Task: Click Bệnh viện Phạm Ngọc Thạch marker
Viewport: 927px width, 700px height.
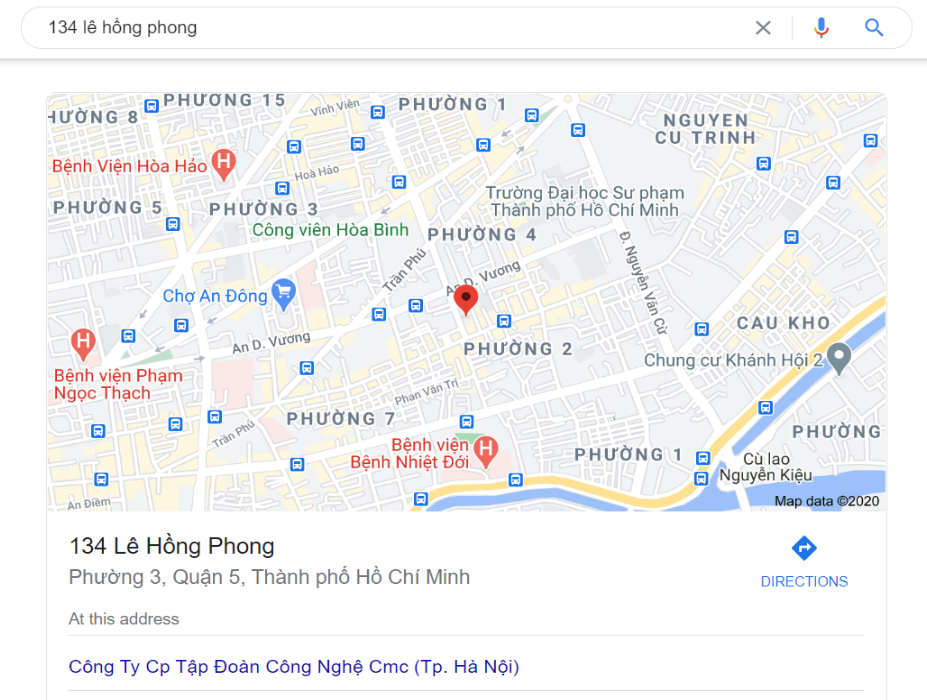Action: [x=83, y=344]
